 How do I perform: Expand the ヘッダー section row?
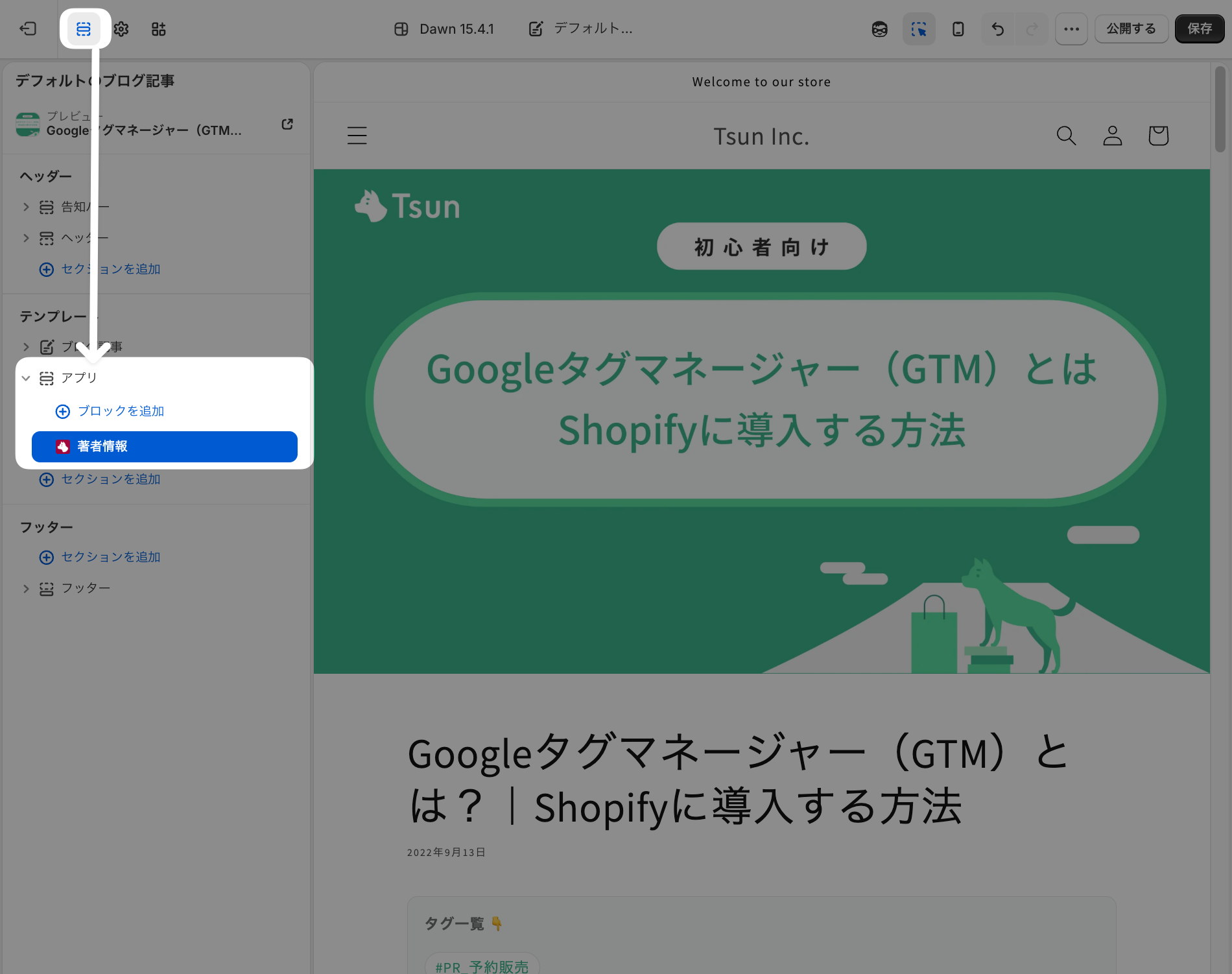(x=26, y=238)
